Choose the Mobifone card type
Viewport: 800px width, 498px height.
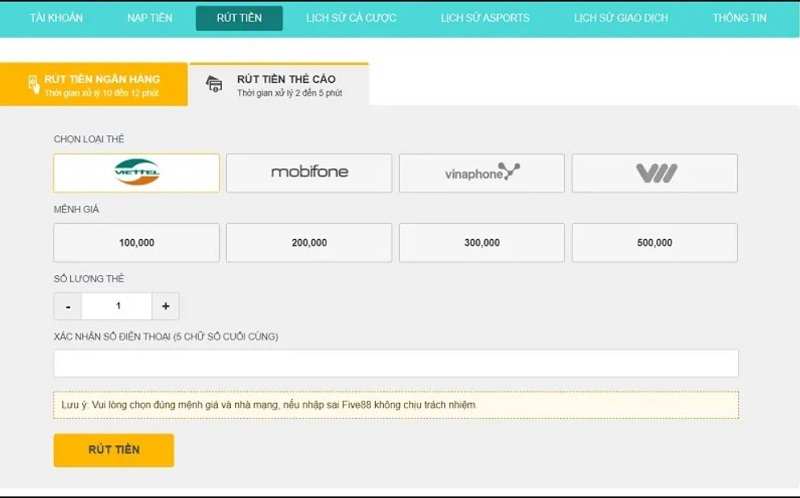point(309,173)
